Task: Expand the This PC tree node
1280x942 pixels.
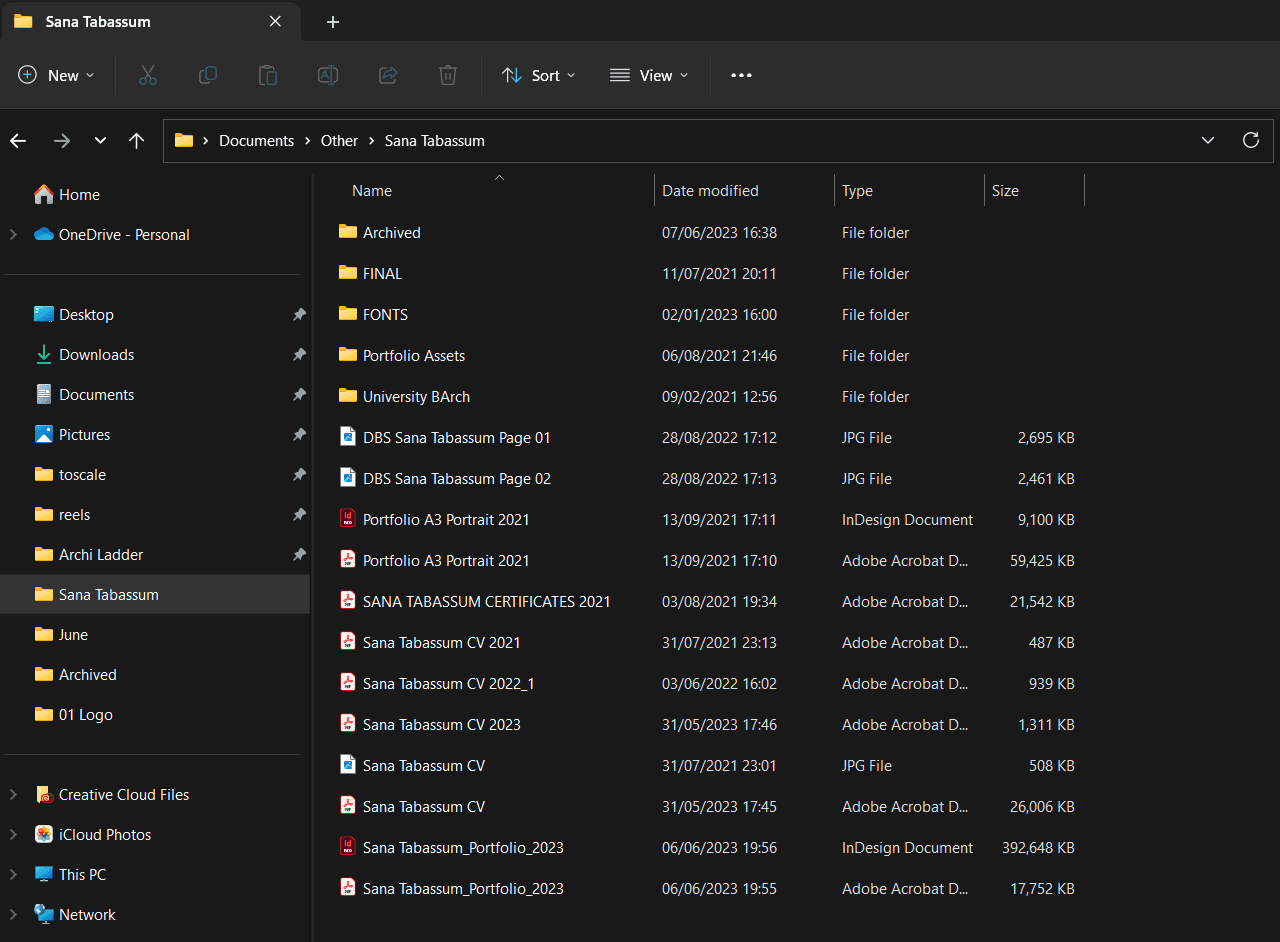Action: point(13,875)
